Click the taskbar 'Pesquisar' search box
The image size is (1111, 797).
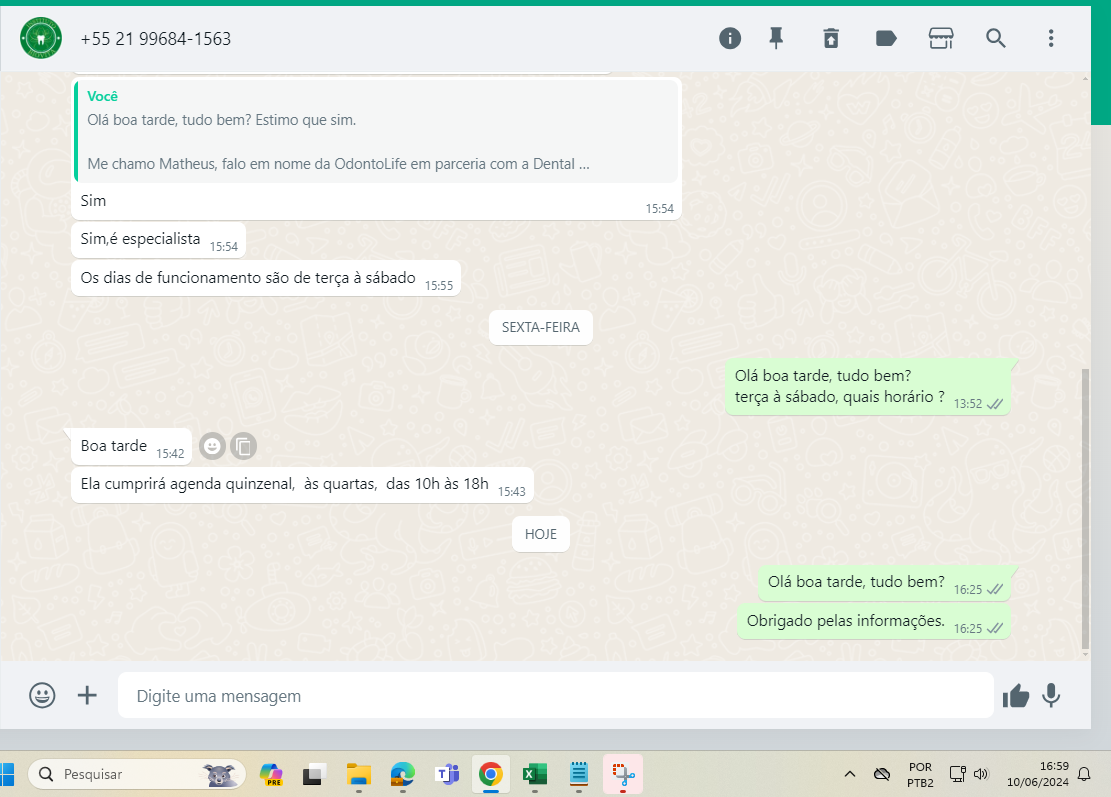pyautogui.click(x=137, y=774)
